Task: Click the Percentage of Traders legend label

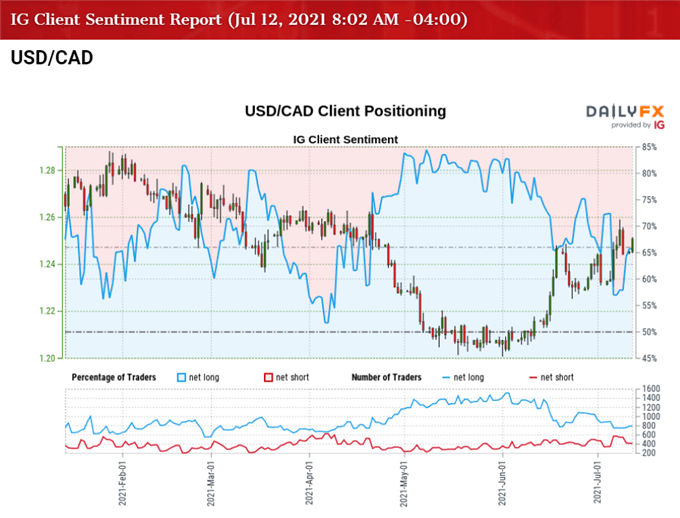Action: click(x=114, y=377)
